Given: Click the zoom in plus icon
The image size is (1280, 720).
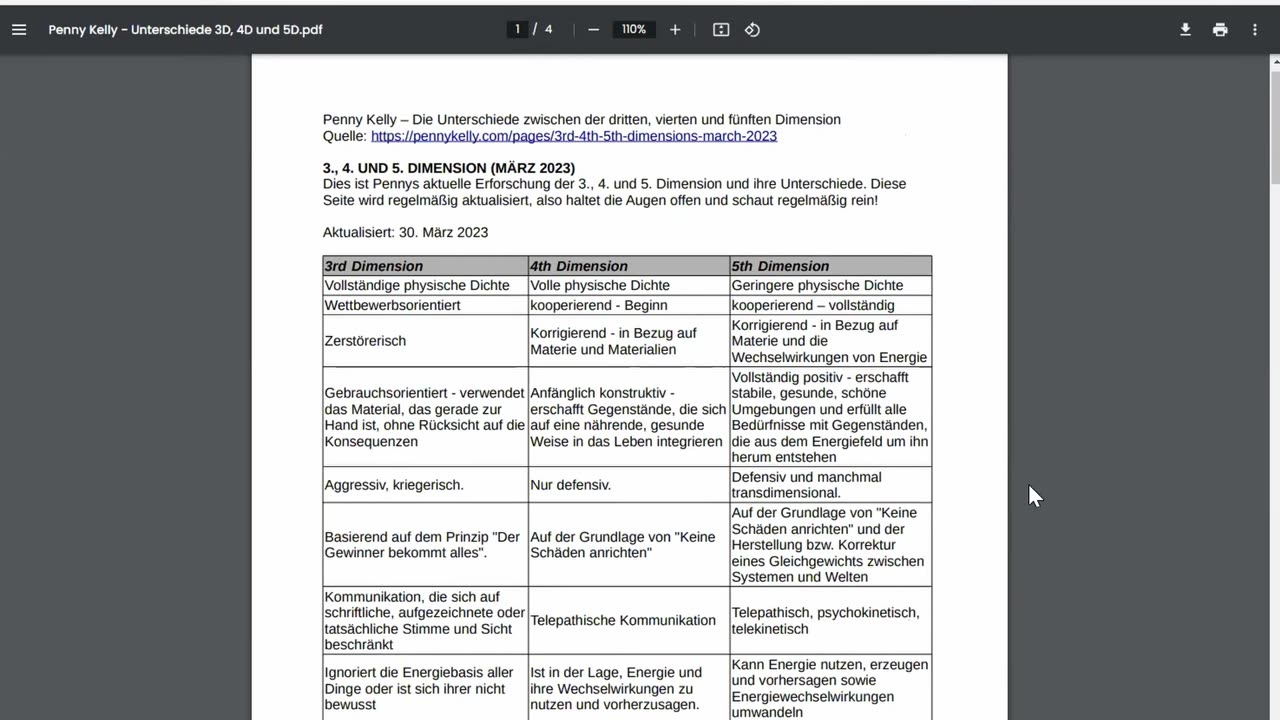Looking at the screenshot, I should (x=675, y=30).
